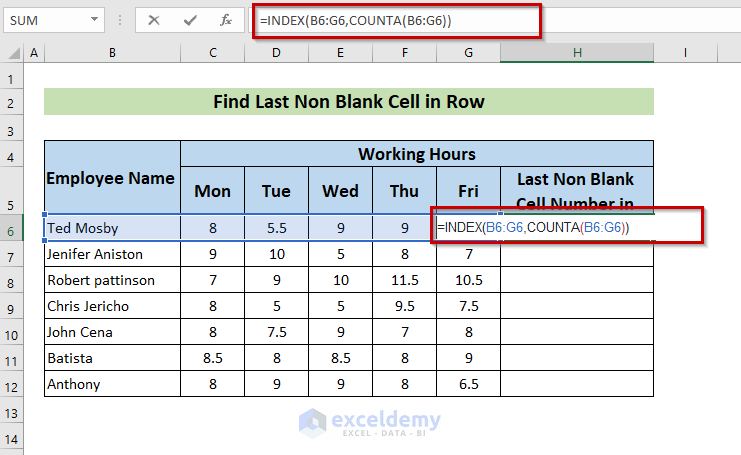Screen dimensions: 741x455
Task: Click the title 'Find Last Non Blank Cell in Row'
Action: (349, 102)
